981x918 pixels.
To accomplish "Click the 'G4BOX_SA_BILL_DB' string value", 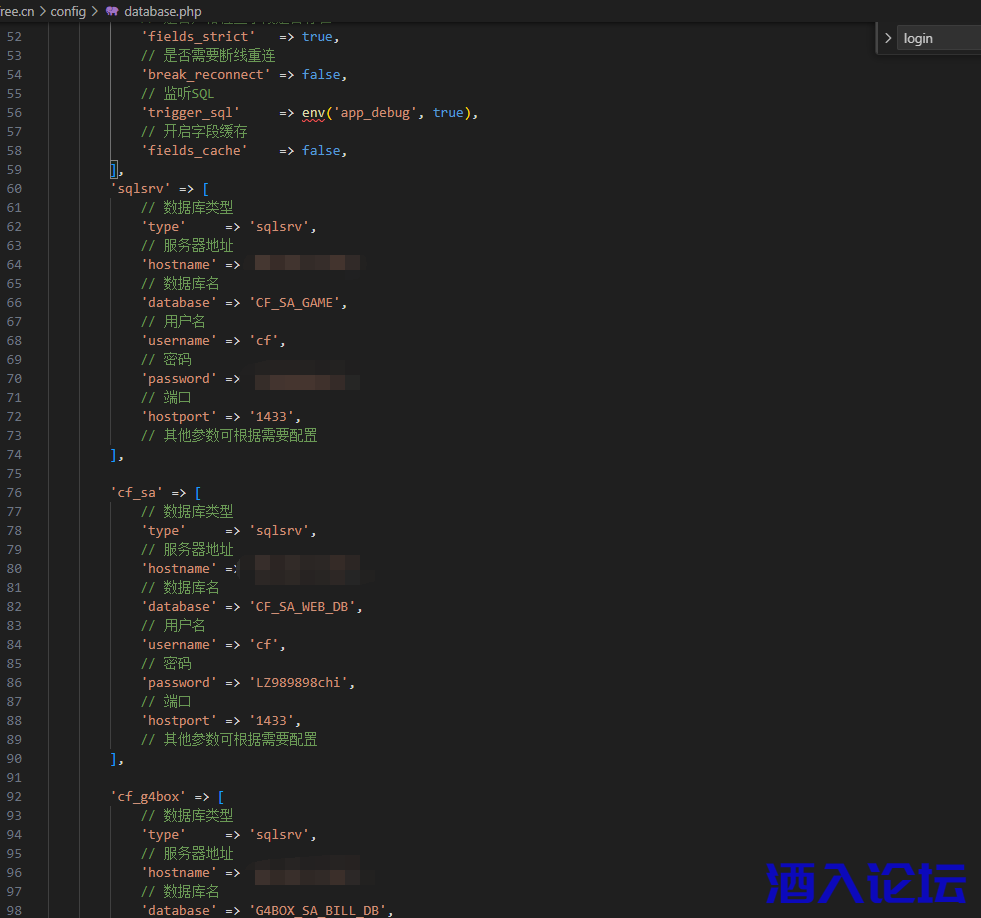I will [x=320, y=910].
